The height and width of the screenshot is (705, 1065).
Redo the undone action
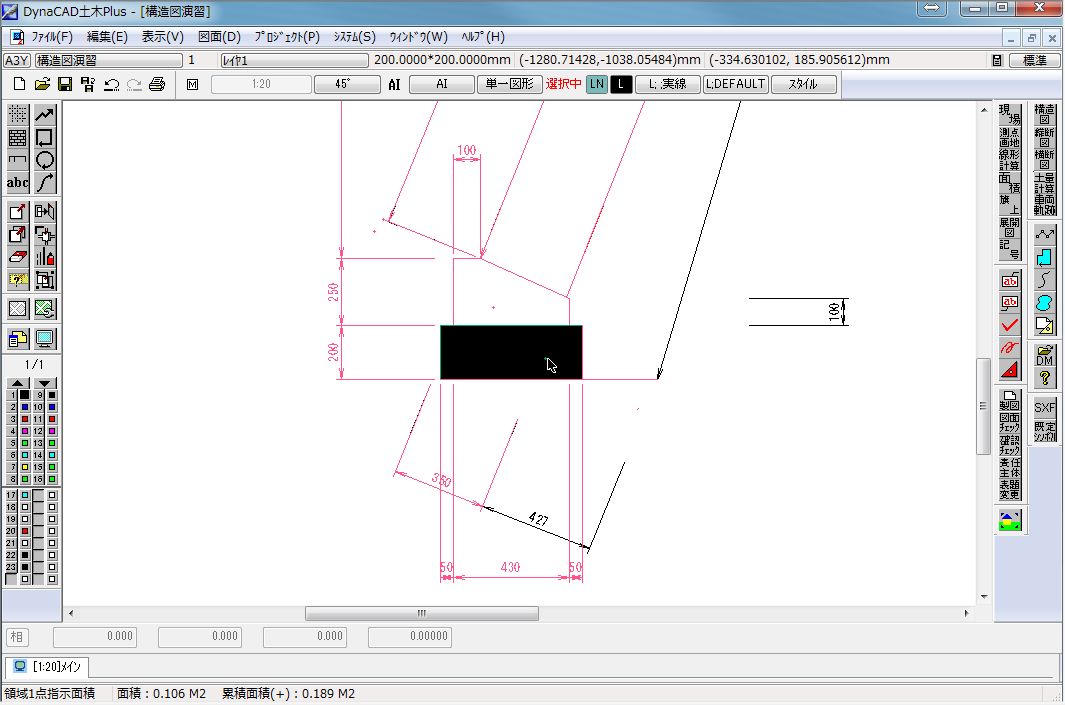[134, 84]
